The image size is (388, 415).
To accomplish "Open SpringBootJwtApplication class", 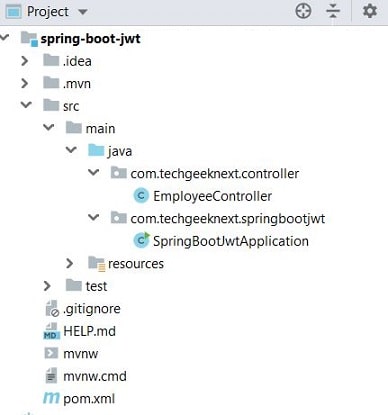I will pyautogui.click(x=231, y=241).
